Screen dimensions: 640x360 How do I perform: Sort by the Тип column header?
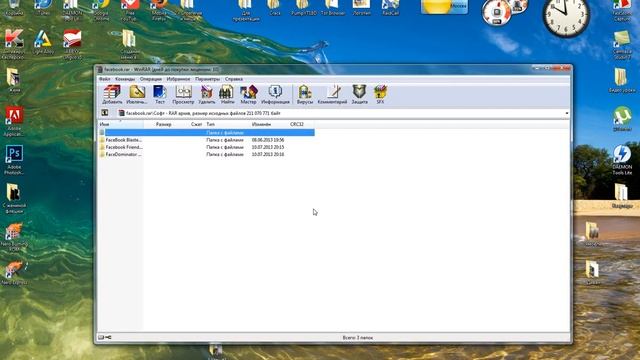tap(227, 124)
